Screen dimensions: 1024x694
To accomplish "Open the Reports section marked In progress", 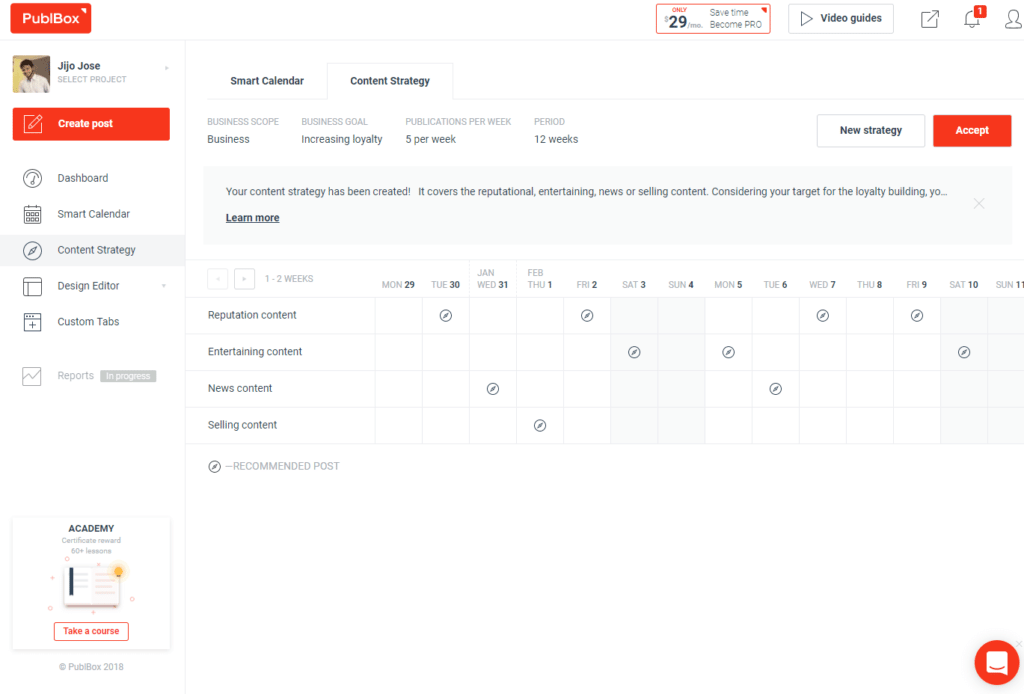I will pyautogui.click(x=75, y=375).
